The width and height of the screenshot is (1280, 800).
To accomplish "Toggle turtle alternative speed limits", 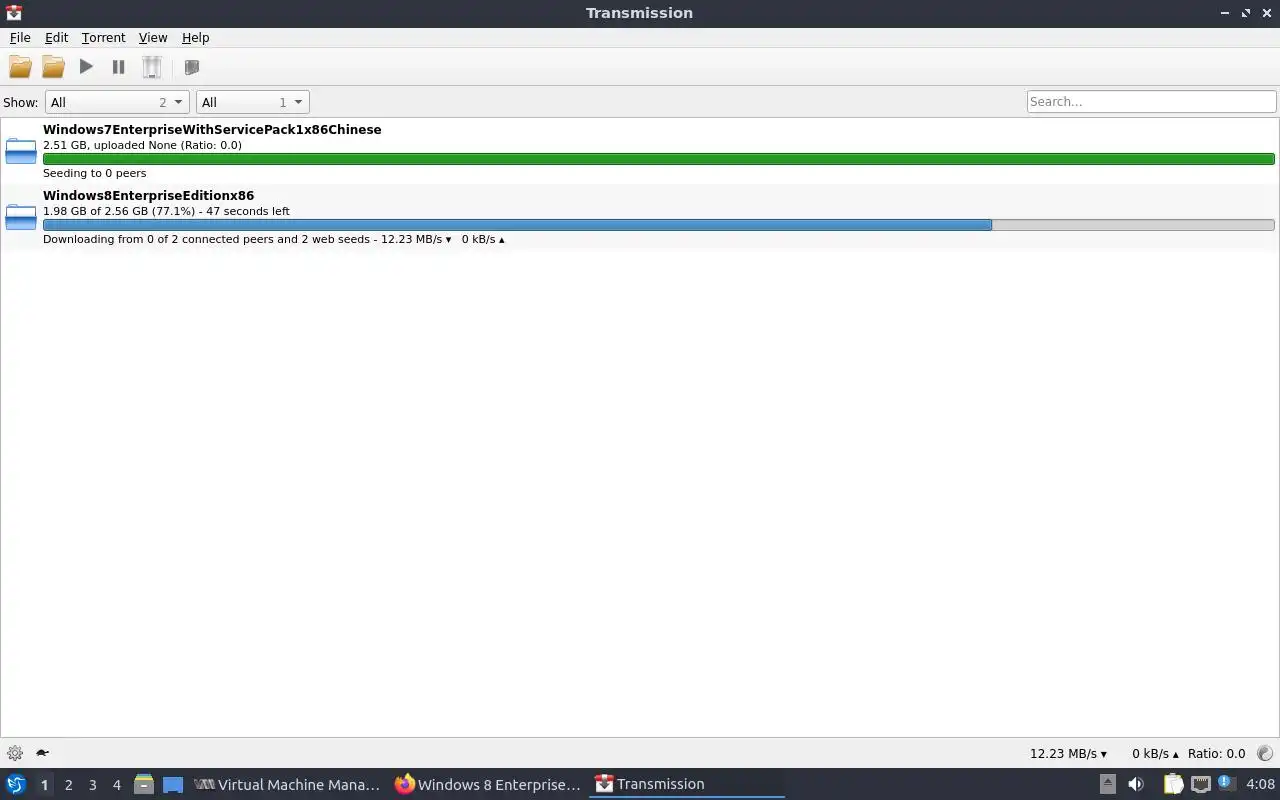I will 43,753.
